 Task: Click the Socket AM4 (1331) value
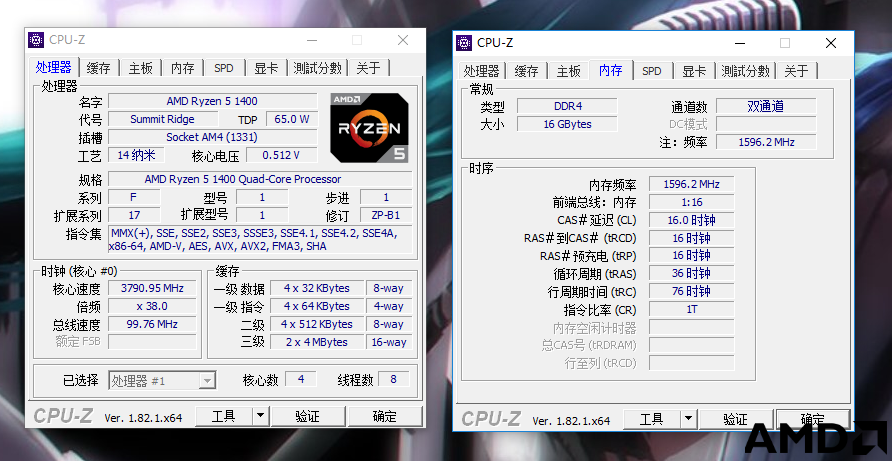click(x=212, y=137)
